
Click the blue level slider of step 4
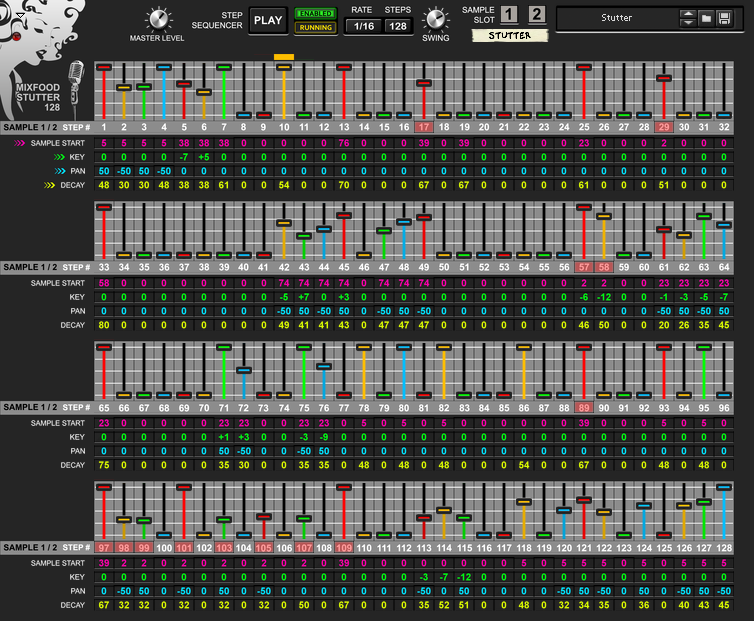(x=164, y=67)
